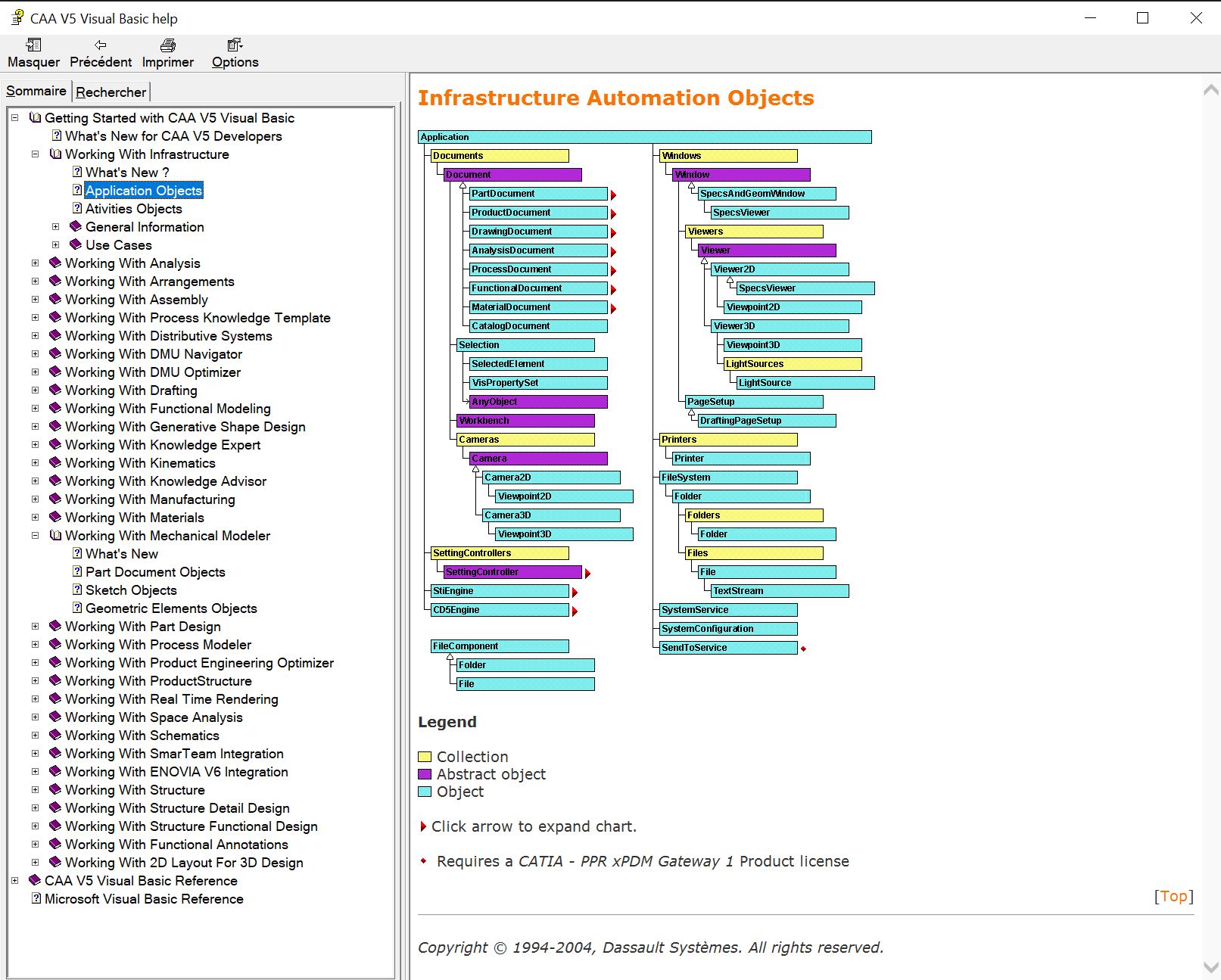This screenshot has height=980, width=1221.
Task: Expand the Working With Part Design node
Action: [35, 626]
